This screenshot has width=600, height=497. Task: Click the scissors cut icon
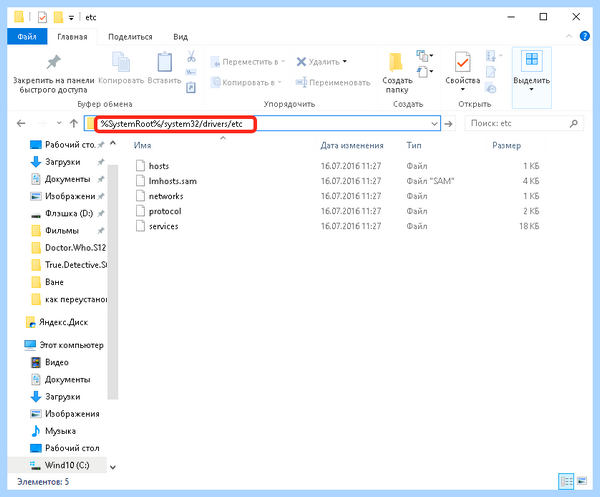tap(191, 56)
